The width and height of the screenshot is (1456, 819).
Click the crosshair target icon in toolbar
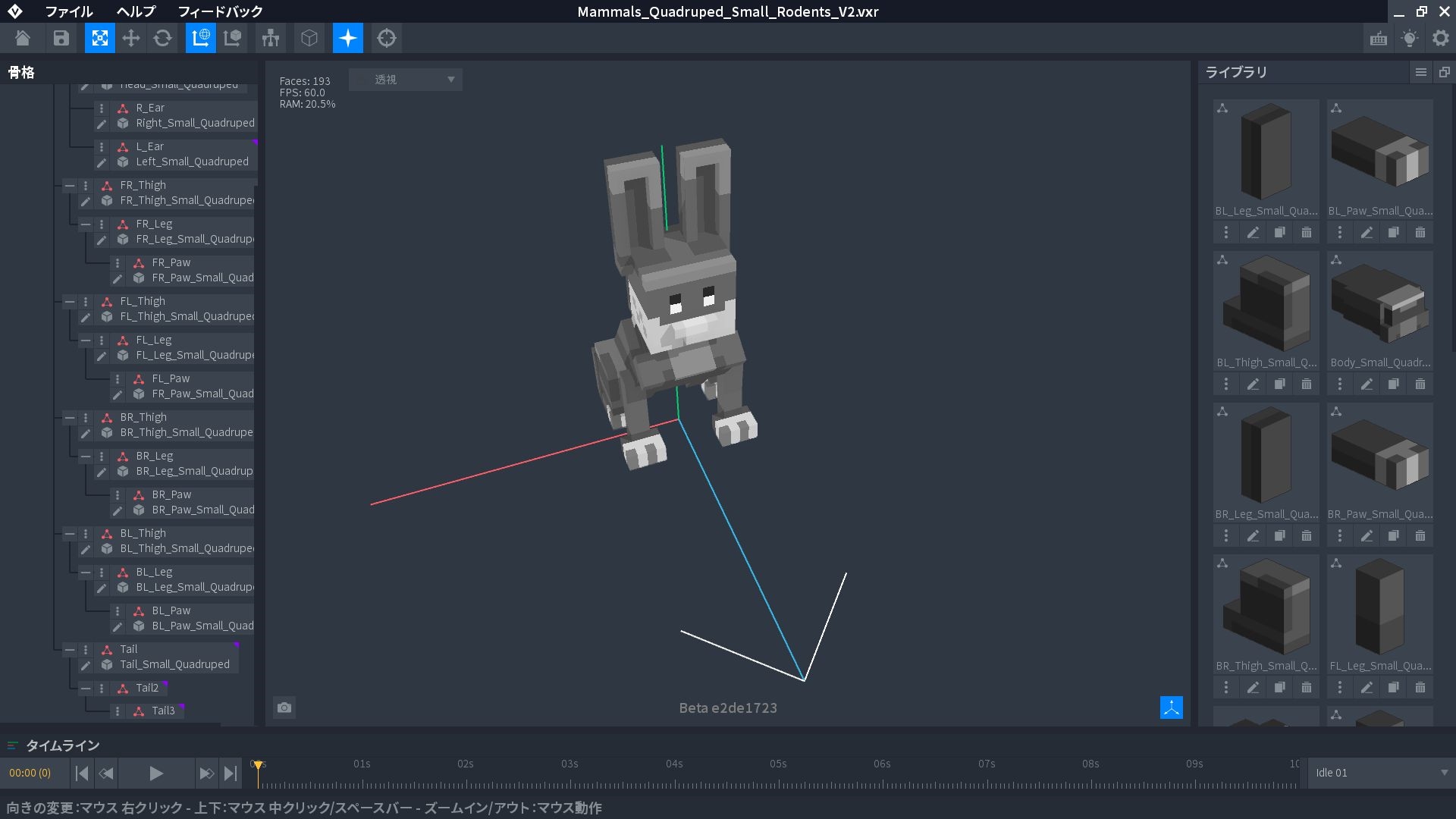point(387,38)
